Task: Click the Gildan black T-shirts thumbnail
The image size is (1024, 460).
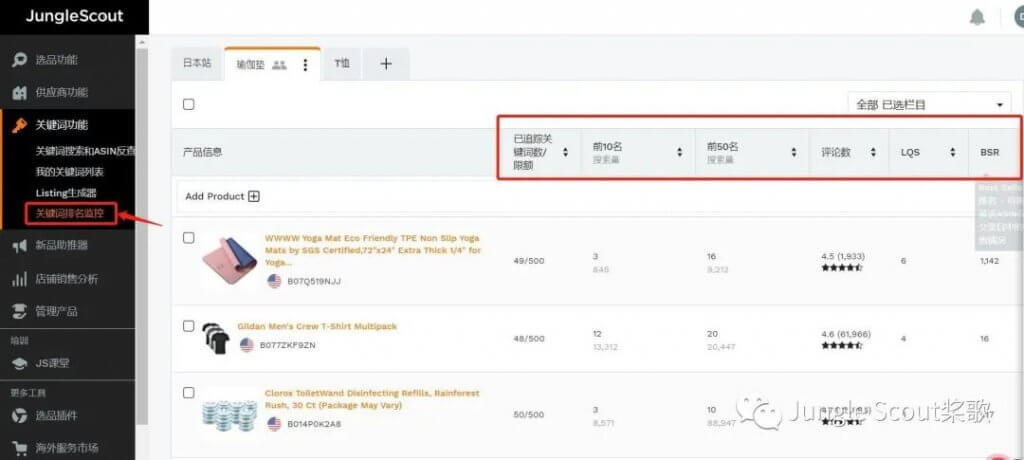Action: tap(216, 338)
